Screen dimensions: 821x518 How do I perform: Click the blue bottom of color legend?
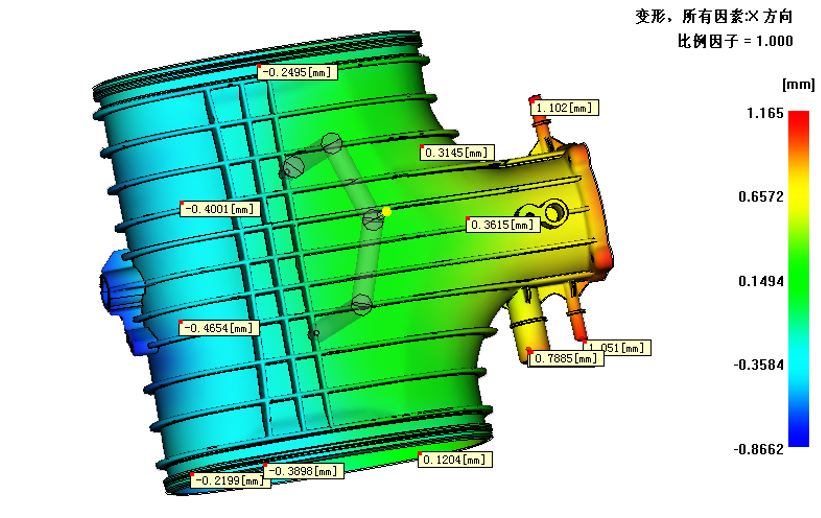pos(798,435)
